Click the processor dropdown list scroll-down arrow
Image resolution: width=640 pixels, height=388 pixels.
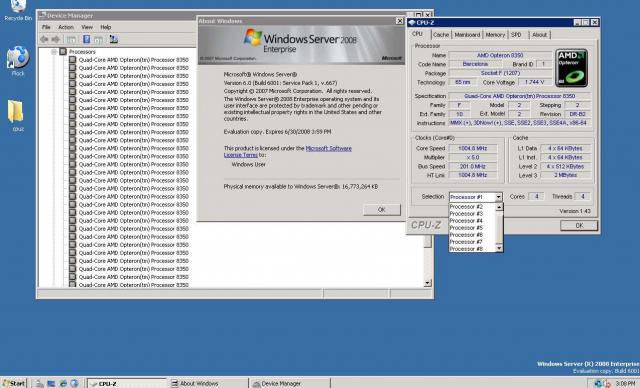(x=499, y=248)
